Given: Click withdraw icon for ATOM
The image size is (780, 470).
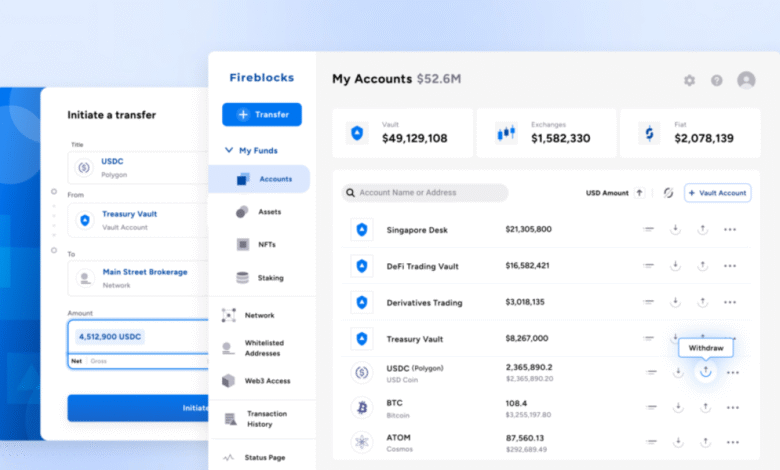Looking at the screenshot, I should (705, 442).
